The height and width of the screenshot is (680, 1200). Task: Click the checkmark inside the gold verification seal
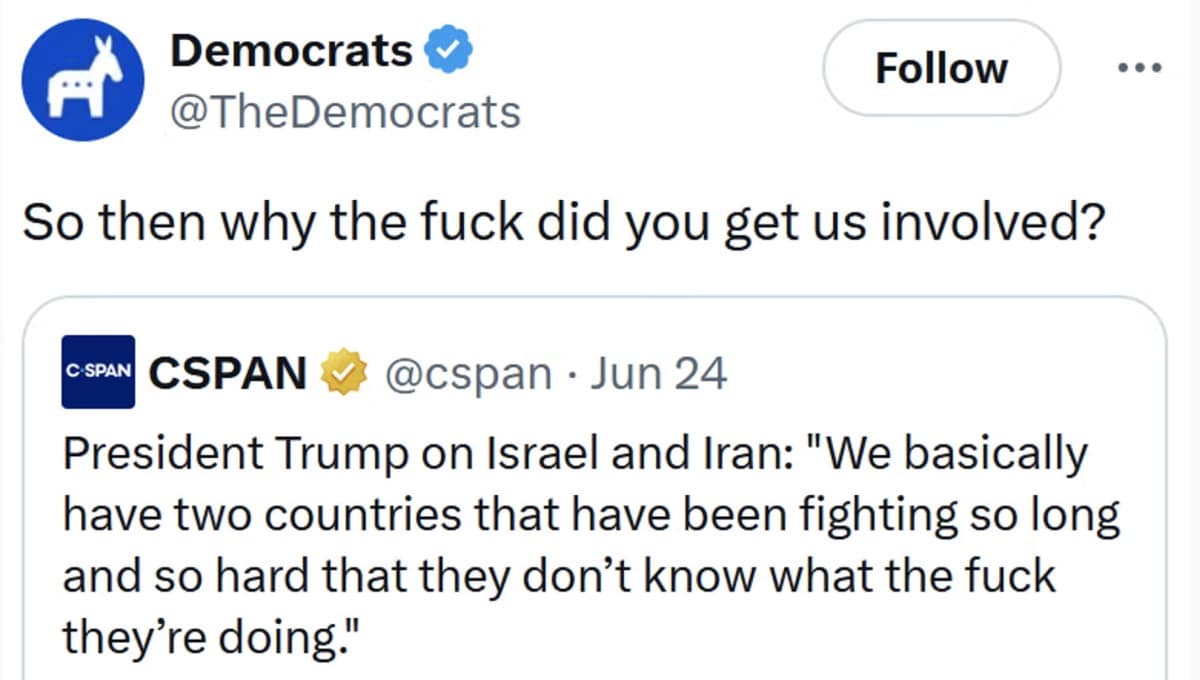[x=343, y=371]
